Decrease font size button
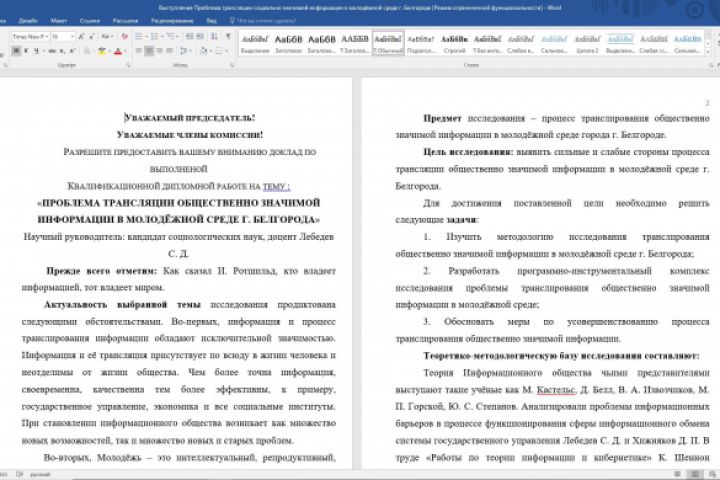Screen dimensions: 720x480 (x=92, y=37)
